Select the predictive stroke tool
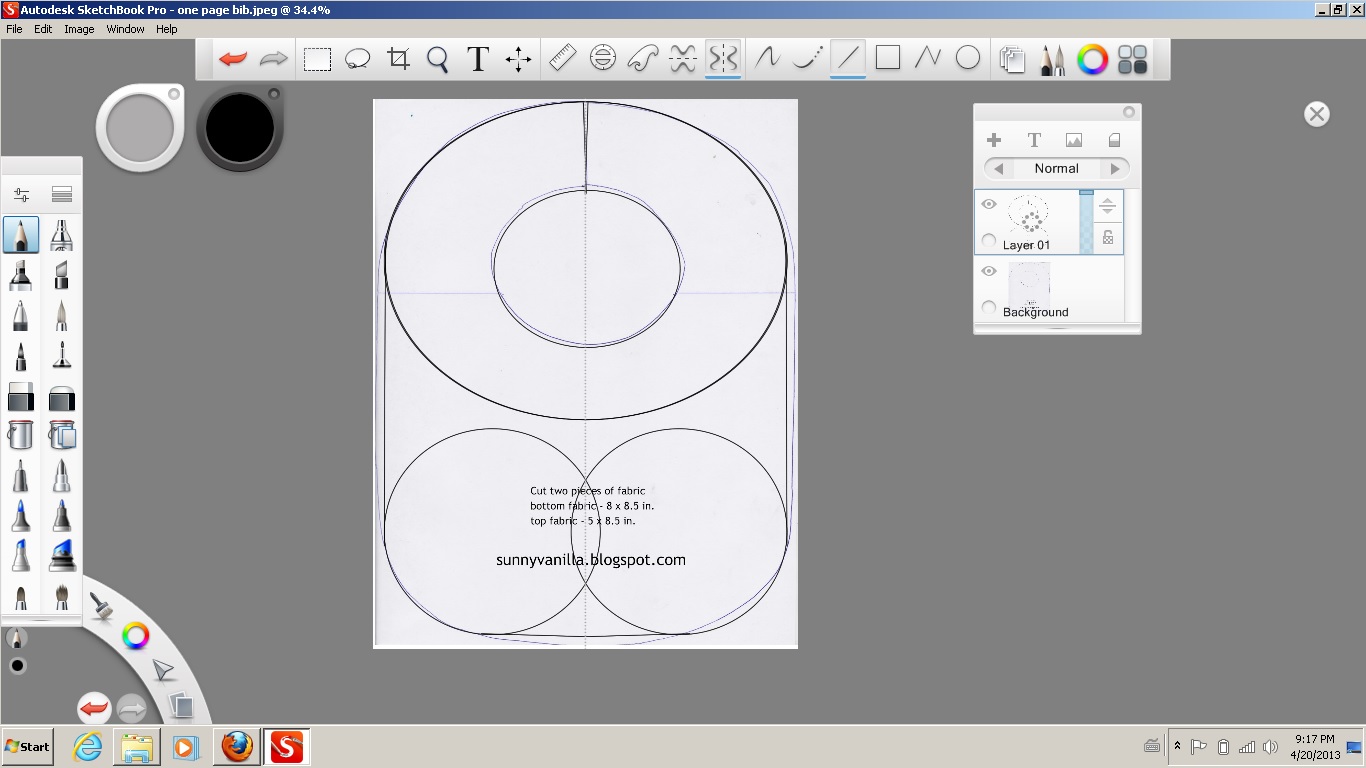Screen dimensions: 1366x768 [807, 59]
